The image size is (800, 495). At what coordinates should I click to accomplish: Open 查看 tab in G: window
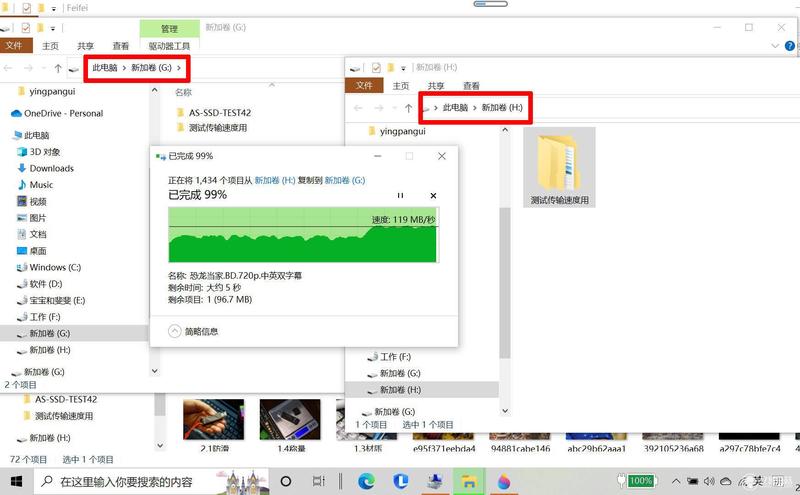pos(121,46)
